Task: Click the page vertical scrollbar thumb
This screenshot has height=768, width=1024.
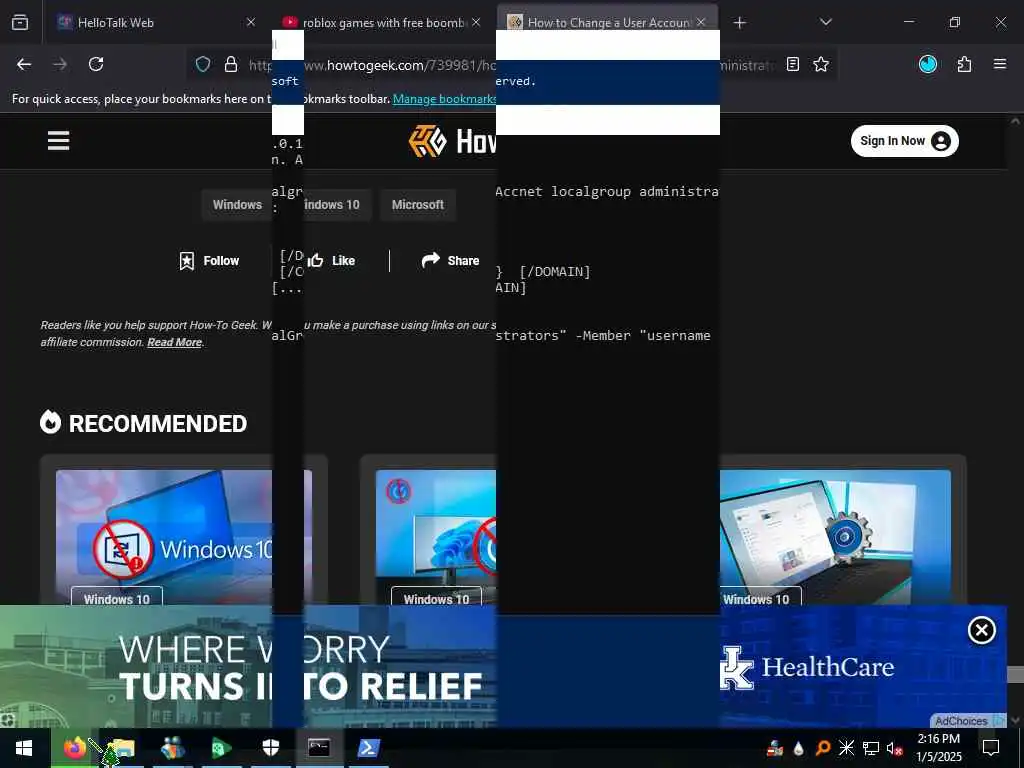Action: pos(1015,675)
